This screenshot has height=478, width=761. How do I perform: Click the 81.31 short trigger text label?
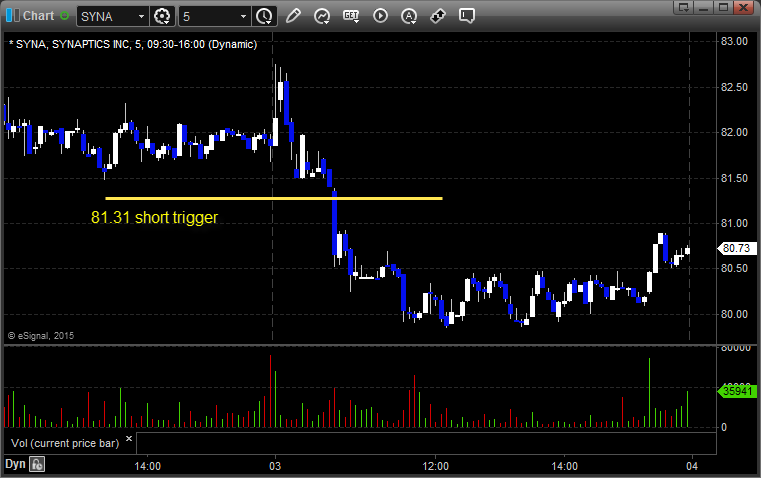154,217
